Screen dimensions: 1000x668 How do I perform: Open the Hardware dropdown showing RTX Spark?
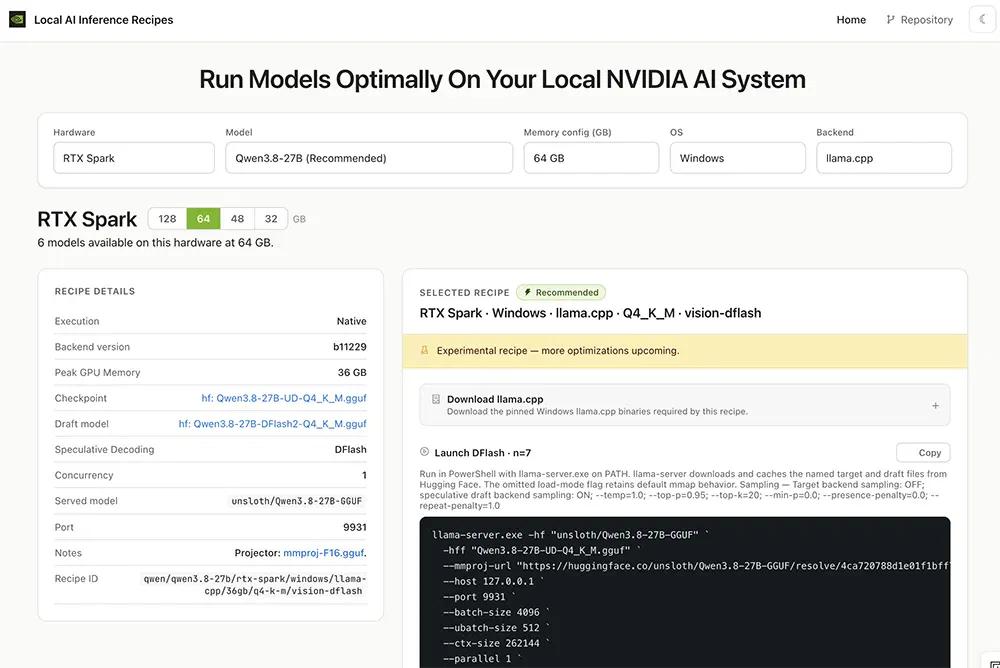coord(134,158)
